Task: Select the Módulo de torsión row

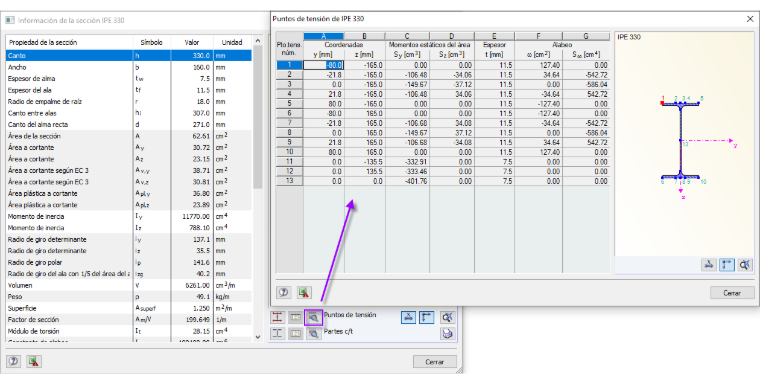Action: point(129,332)
